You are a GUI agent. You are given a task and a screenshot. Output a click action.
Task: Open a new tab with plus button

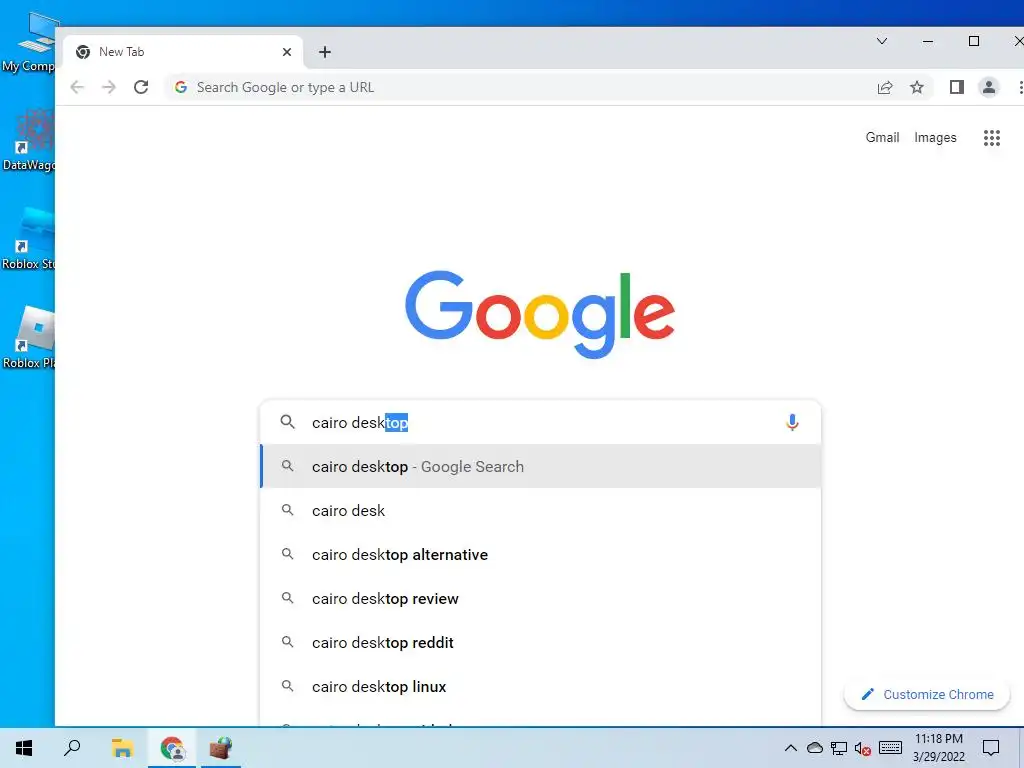pyautogui.click(x=325, y=52)
